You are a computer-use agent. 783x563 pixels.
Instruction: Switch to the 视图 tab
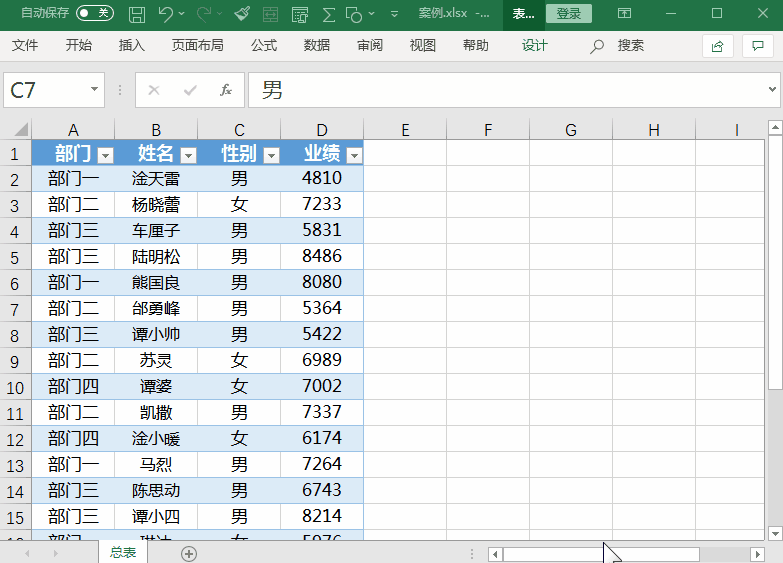(x=423, y=45)
